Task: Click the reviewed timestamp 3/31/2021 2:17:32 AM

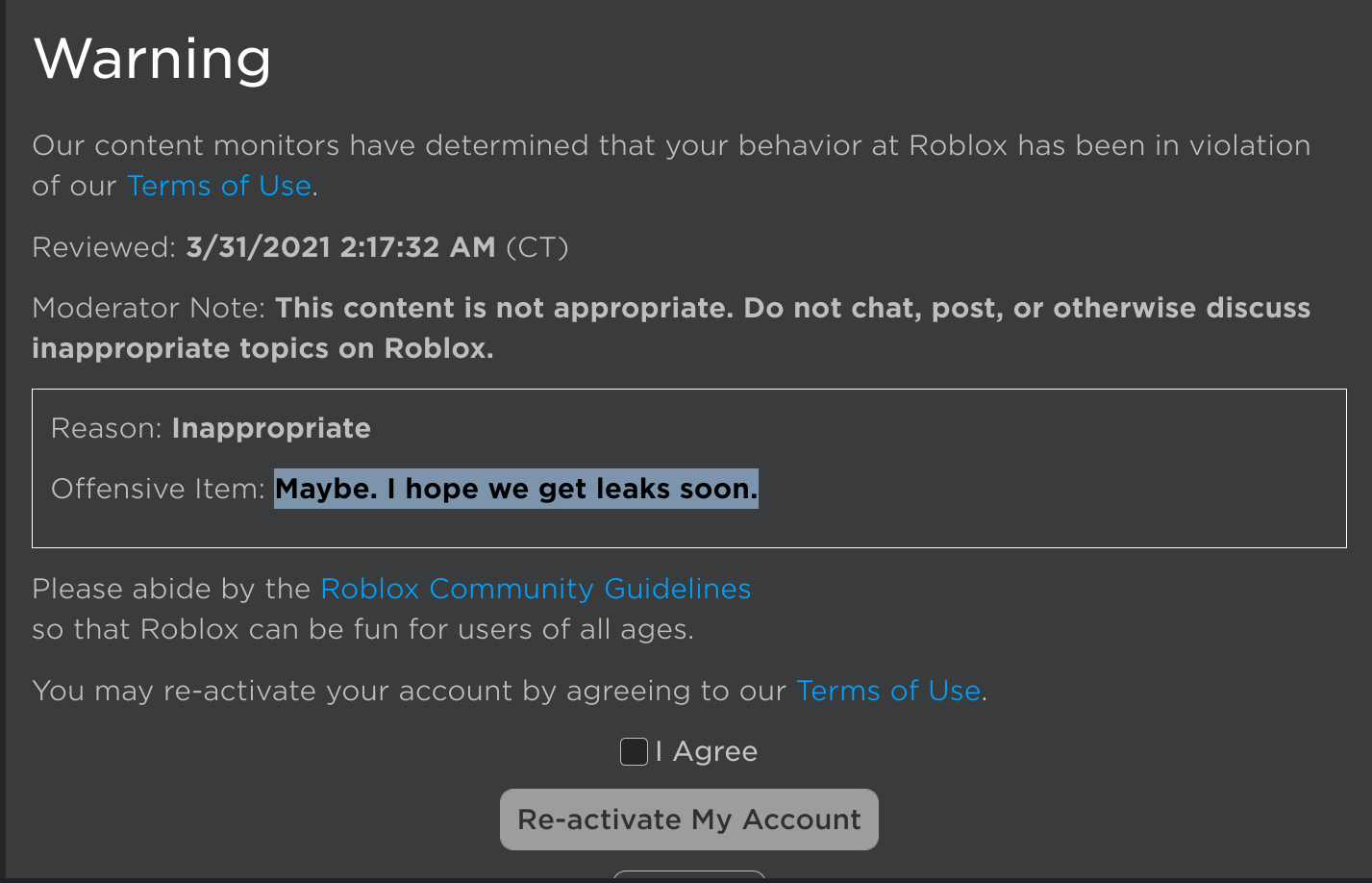Action: (340, 247)
